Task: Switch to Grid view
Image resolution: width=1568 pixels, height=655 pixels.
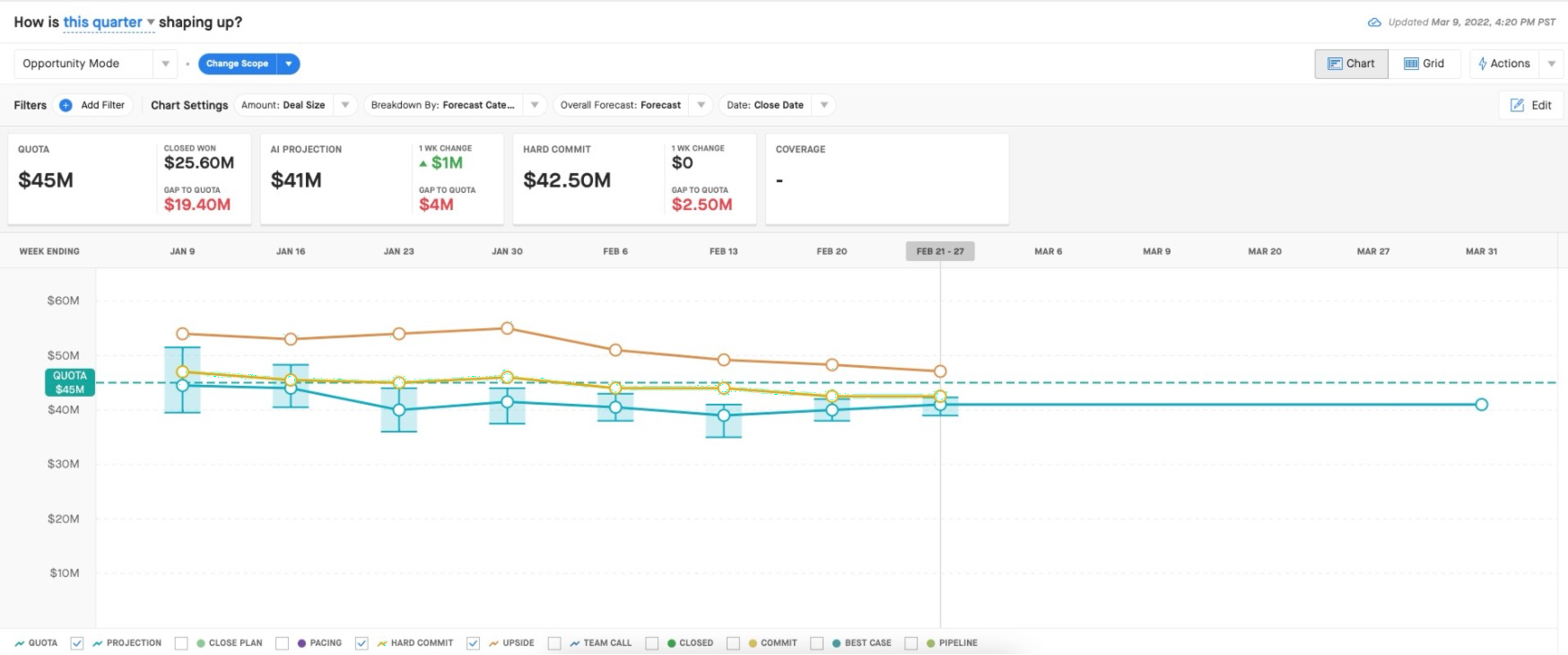Action: (x=1424, y=64)
